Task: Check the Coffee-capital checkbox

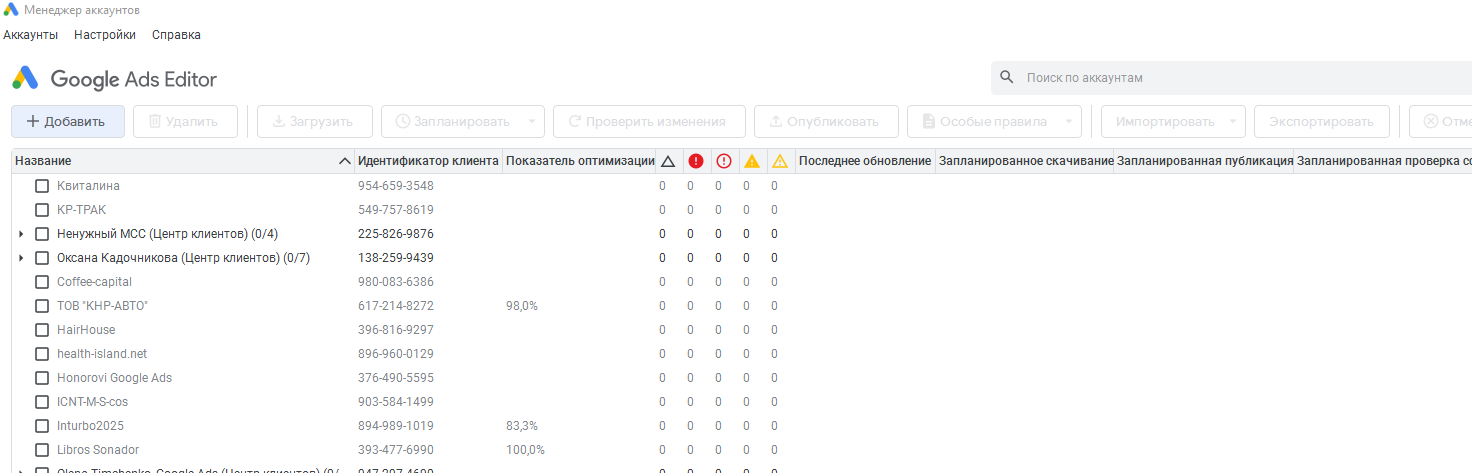Action: [42, 282]
